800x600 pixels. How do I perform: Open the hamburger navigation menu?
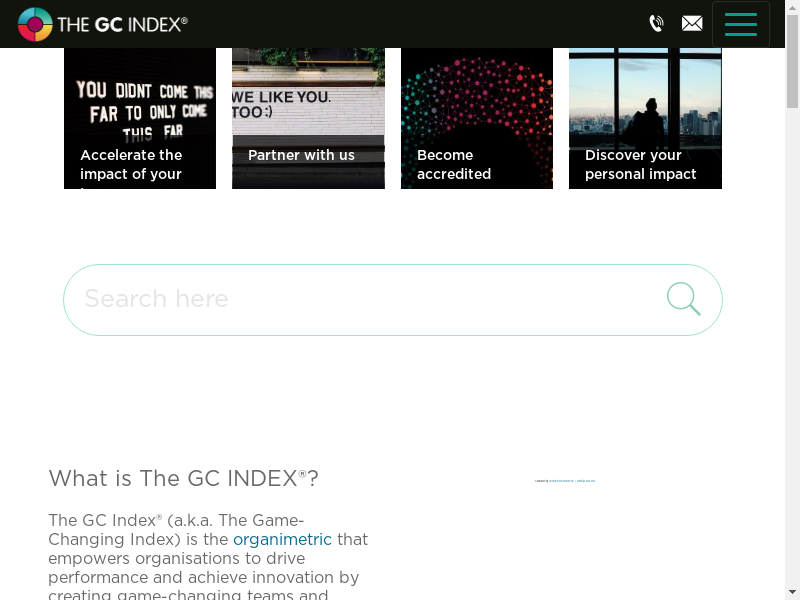click(x=740, y=24)
